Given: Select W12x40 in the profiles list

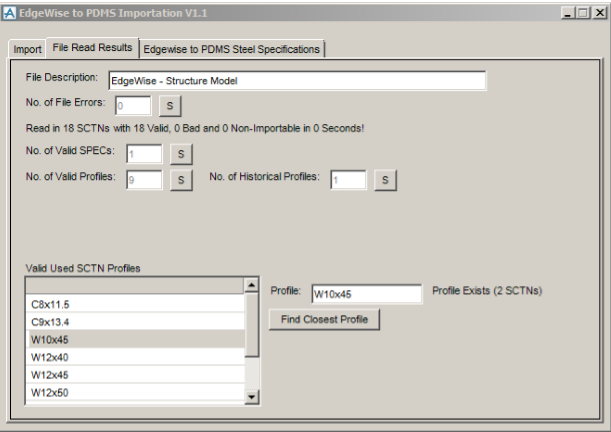Looking at the screenshot, I should click(x=135, y=357).
